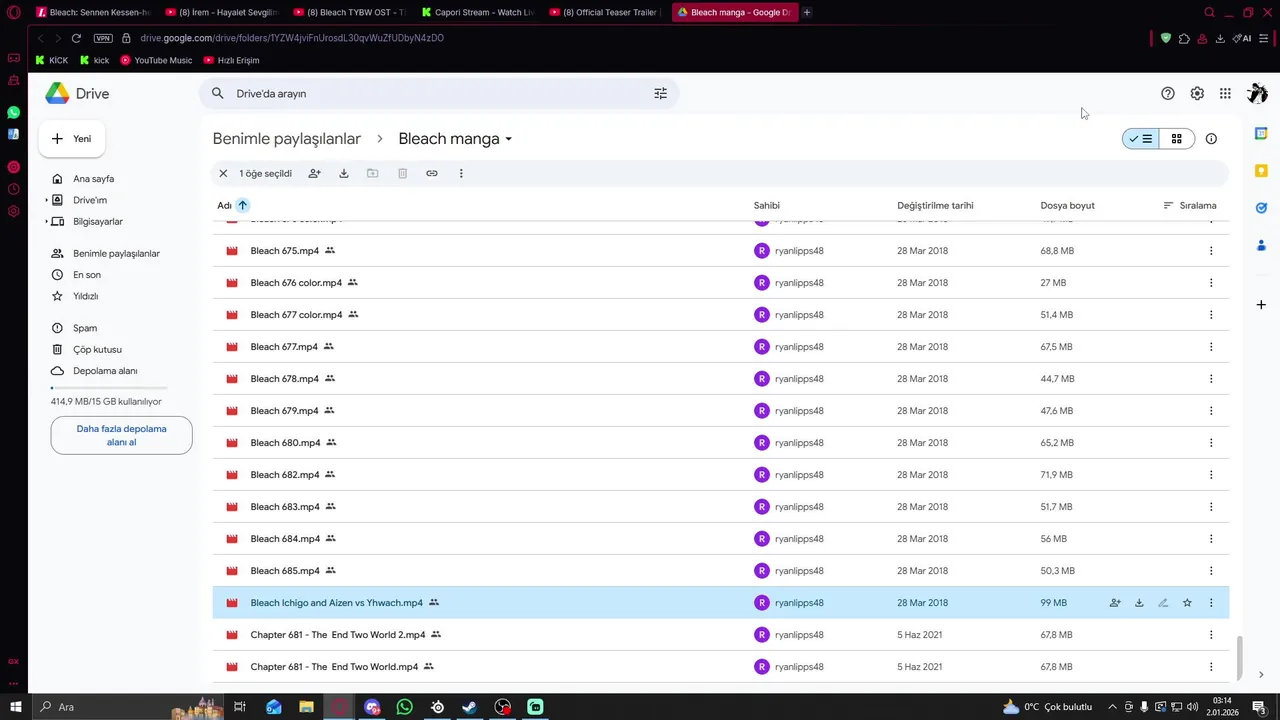Go to Ana sayfa
The width and height of the screenshot is (1280, 720).
tap(93, 179)
